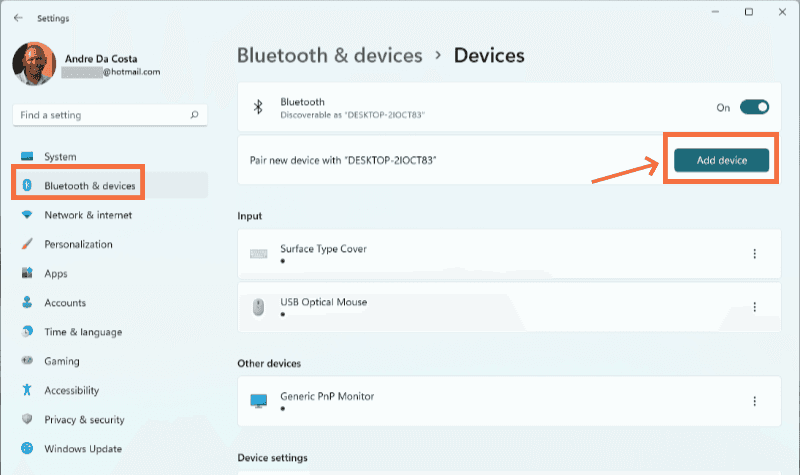Close the Settings window
Viewport: 800px width, 475px height.
click(782, 12)
